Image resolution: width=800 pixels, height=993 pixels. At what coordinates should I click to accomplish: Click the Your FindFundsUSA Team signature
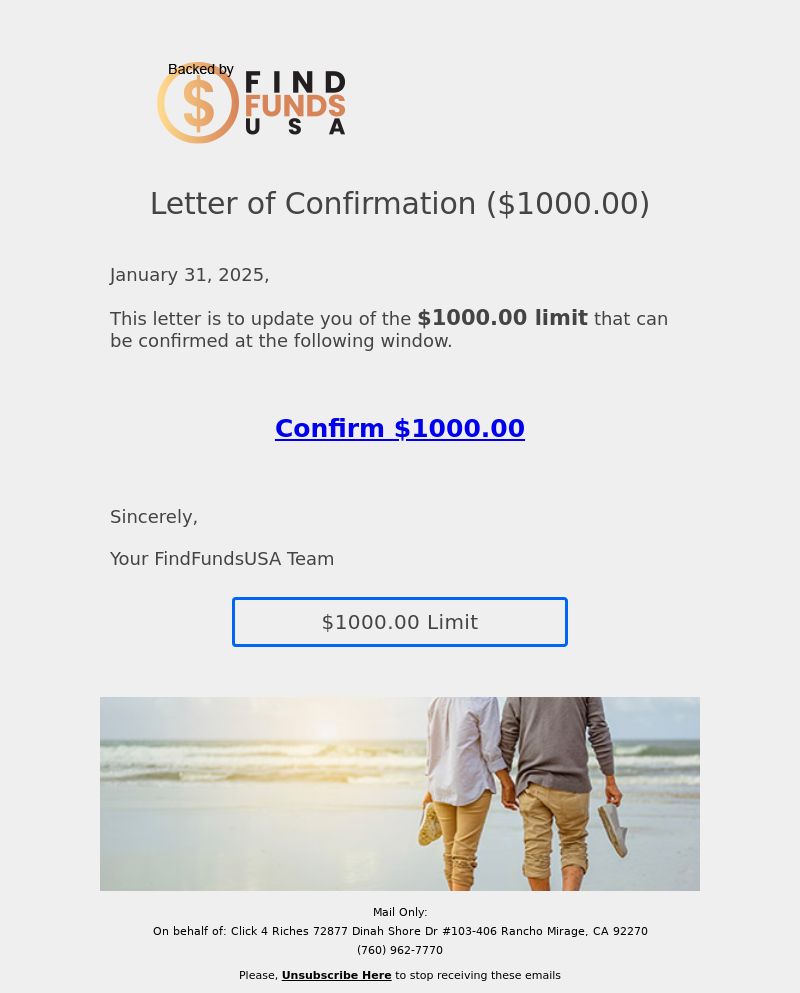pyautogui.click(x=222, y=559)
